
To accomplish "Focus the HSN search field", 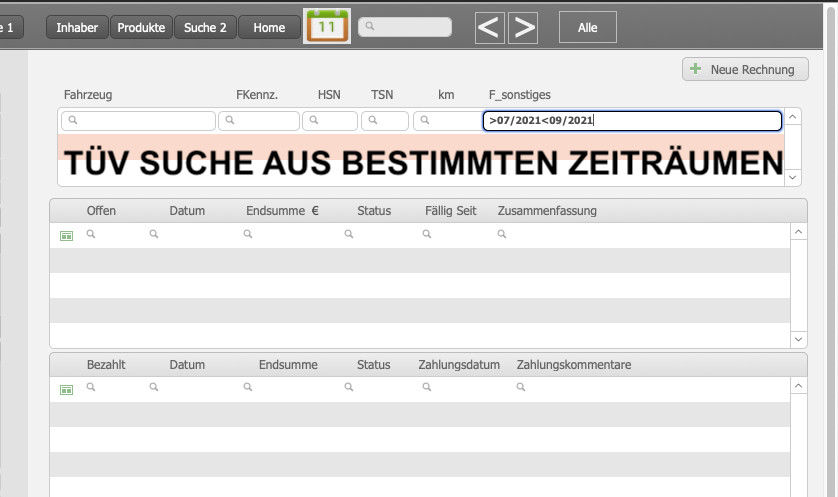I will pyautogui.click(x=330, y=121).
